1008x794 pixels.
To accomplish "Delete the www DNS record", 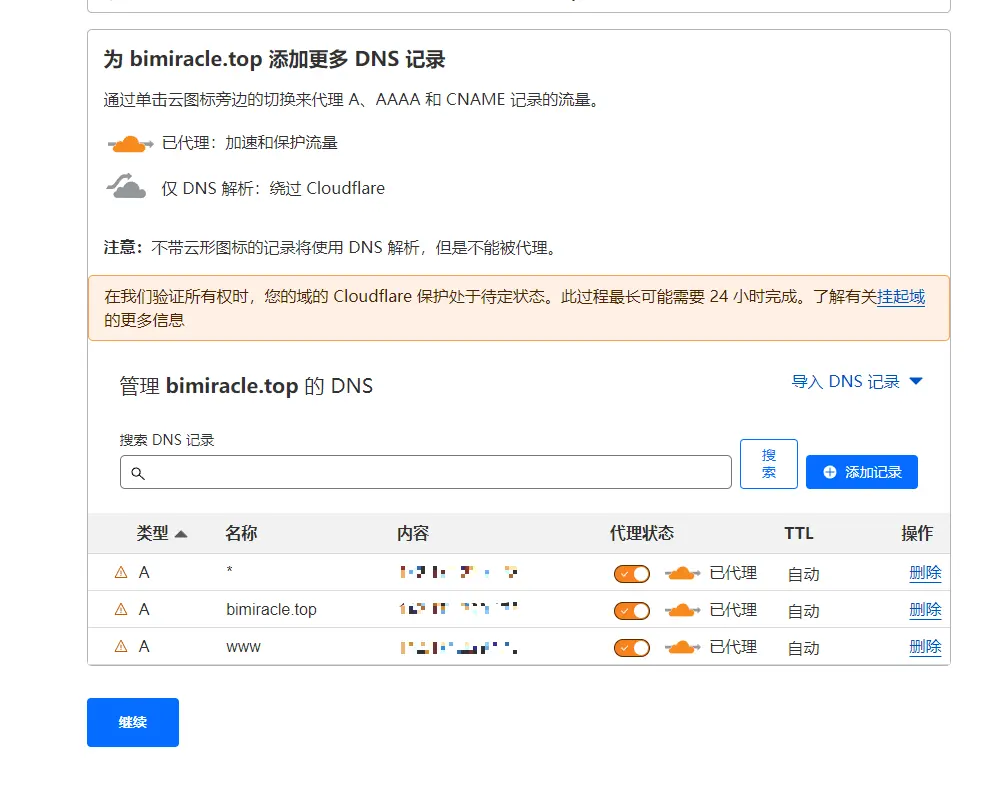I will coord(925,647).
